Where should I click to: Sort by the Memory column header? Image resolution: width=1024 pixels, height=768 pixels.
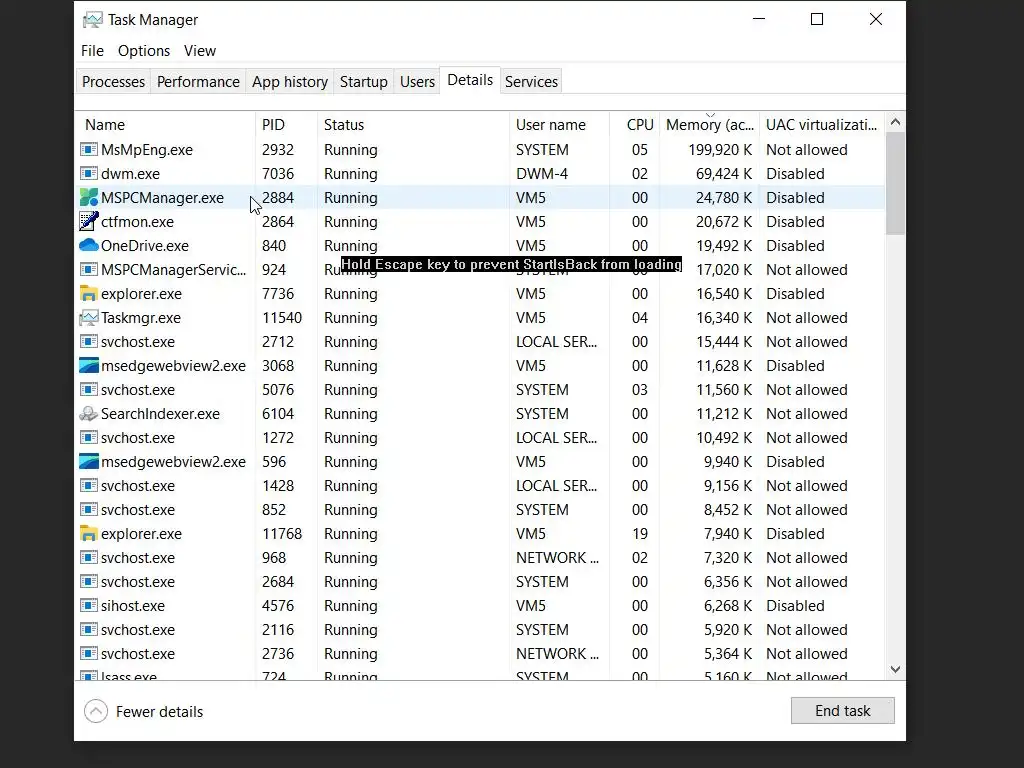(709, 125)
